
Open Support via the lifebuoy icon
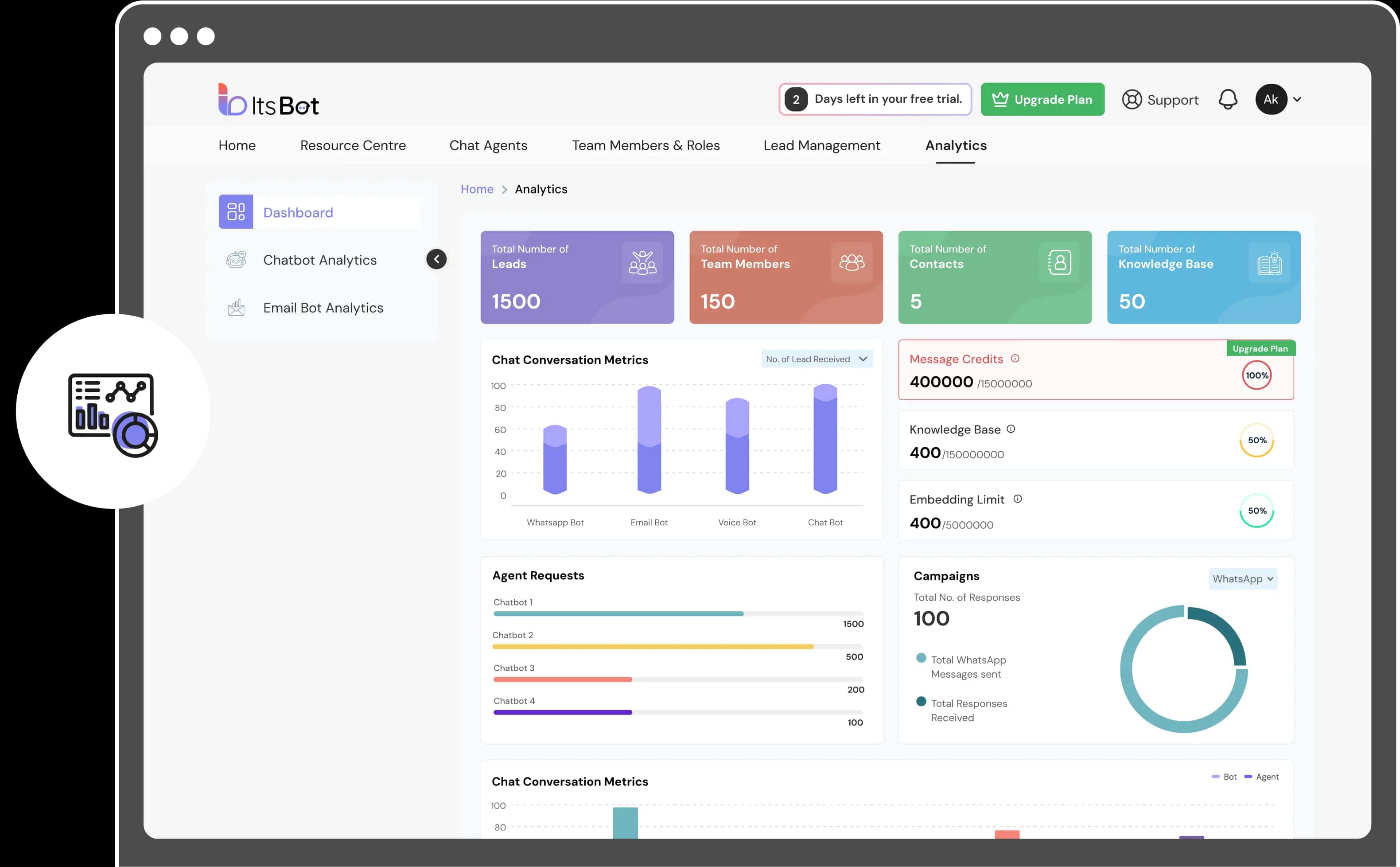pos(1131,100)
